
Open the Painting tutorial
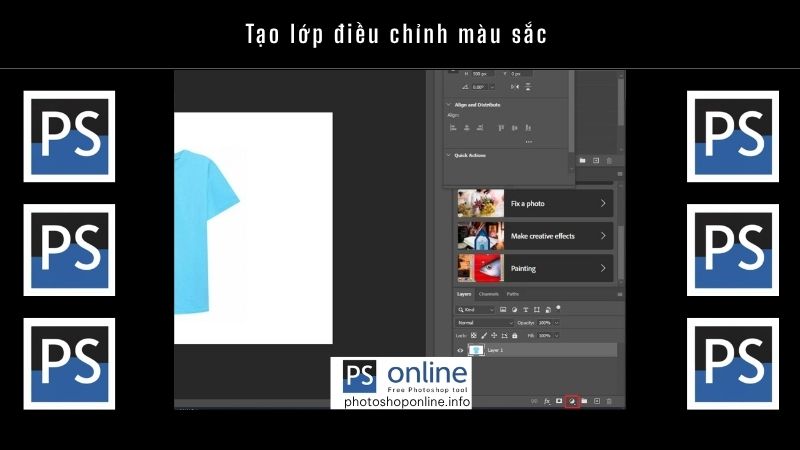tap(535, 268)
